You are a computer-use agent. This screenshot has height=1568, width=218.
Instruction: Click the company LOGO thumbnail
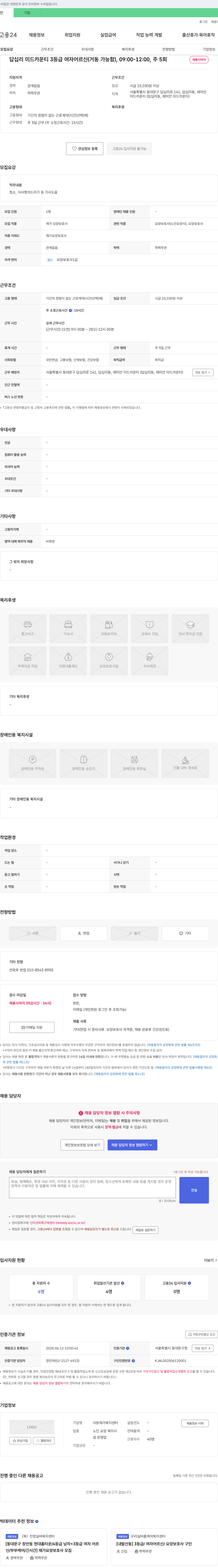[32, 1427]
